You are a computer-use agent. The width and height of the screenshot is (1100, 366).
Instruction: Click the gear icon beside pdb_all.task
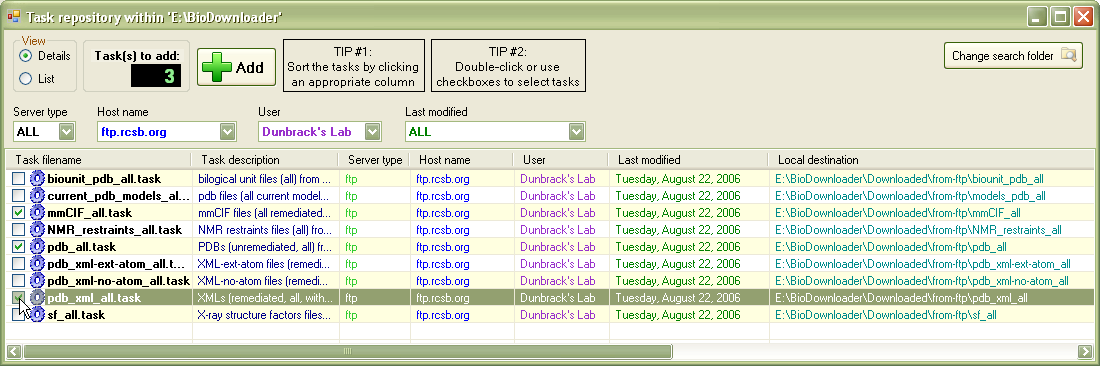pyautogui.click(x=37, y=247)
